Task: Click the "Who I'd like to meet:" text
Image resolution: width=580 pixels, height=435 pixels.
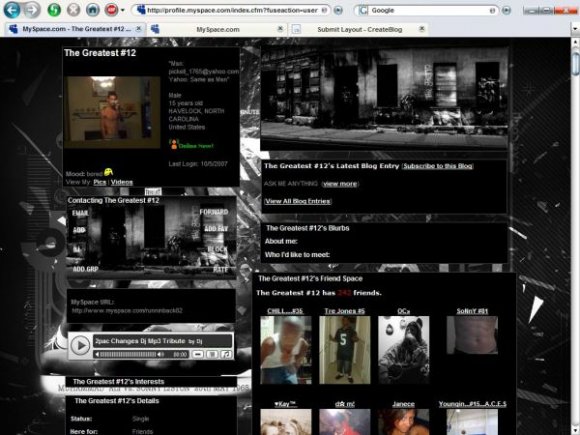Action: coord(297,254)
